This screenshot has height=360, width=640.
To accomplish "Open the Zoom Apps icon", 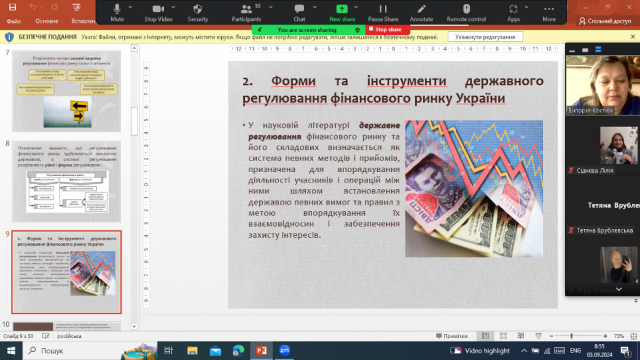I will click(x=513, y=13).
